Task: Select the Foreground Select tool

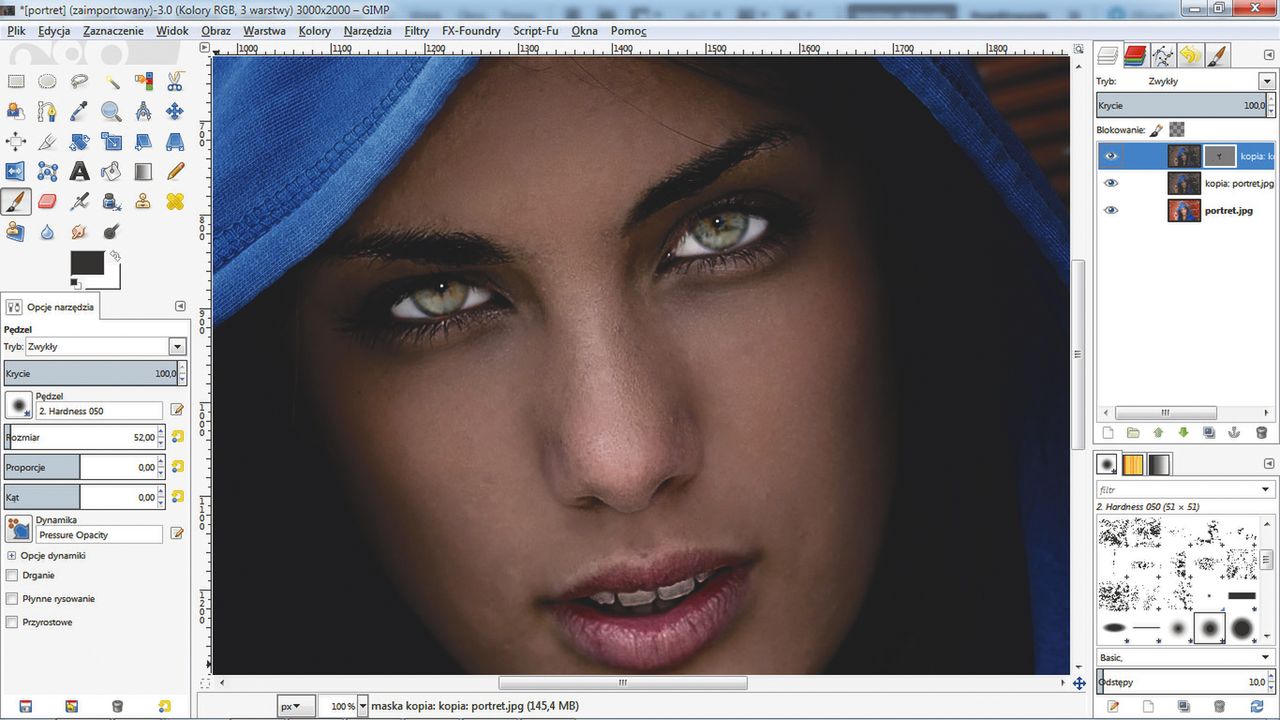Action: [16, 111]
